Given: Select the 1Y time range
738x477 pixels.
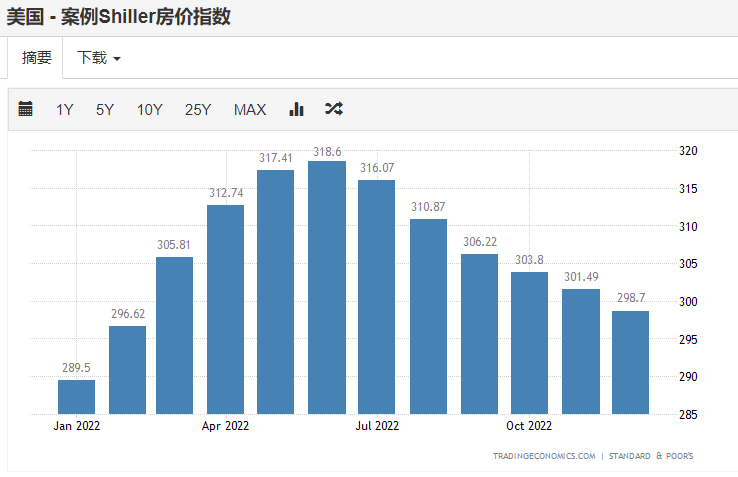Looking at the screenshot, I should point(65,110).
